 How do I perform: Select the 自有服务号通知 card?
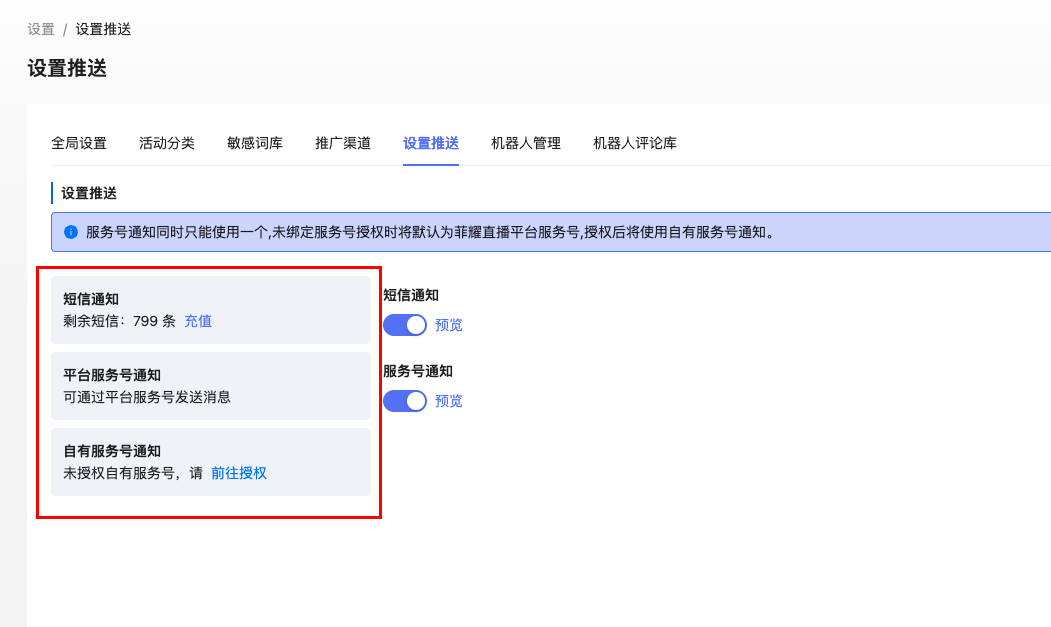click(x=211, y=462)
